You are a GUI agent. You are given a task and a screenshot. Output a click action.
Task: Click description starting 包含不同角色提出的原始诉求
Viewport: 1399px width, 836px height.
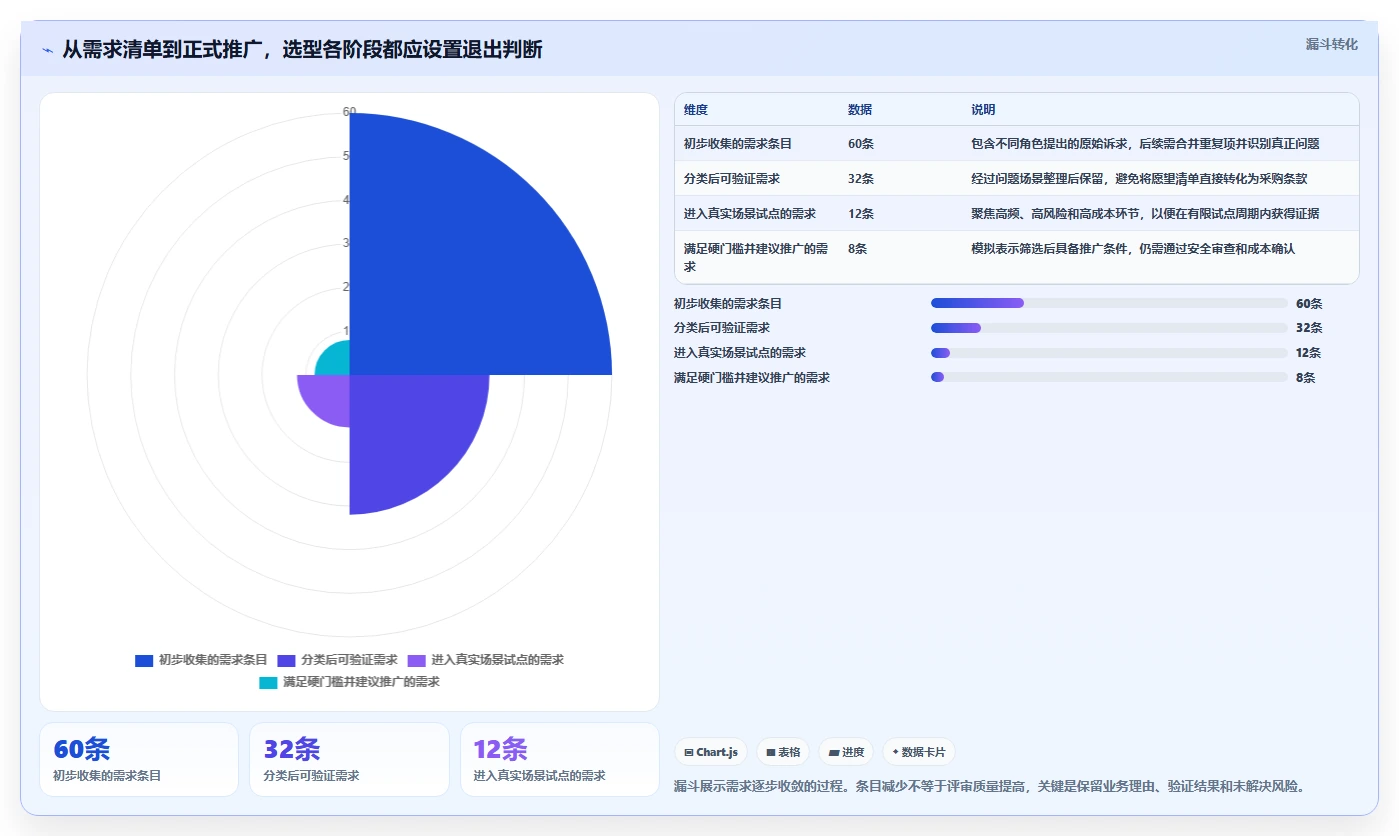tap(1145, 144)
